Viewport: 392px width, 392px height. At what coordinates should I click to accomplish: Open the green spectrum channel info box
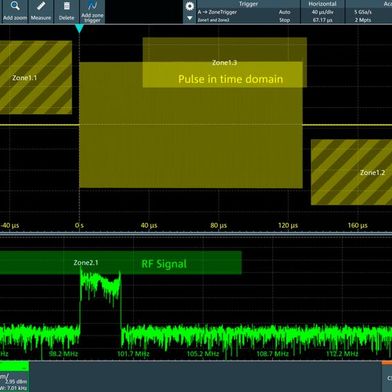point(14,377)
